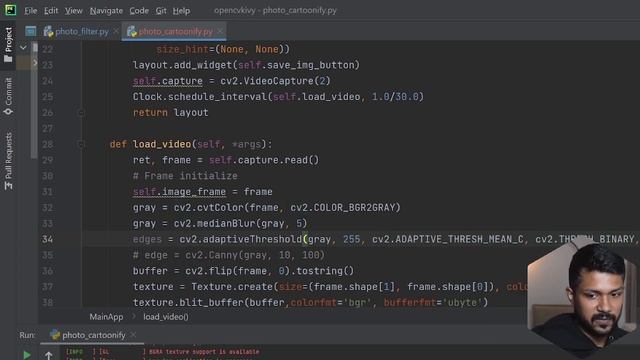The height and width of the screenshot is (360, 640).
Task: Click on 'def load_video' definition
Action: (150, 144)
